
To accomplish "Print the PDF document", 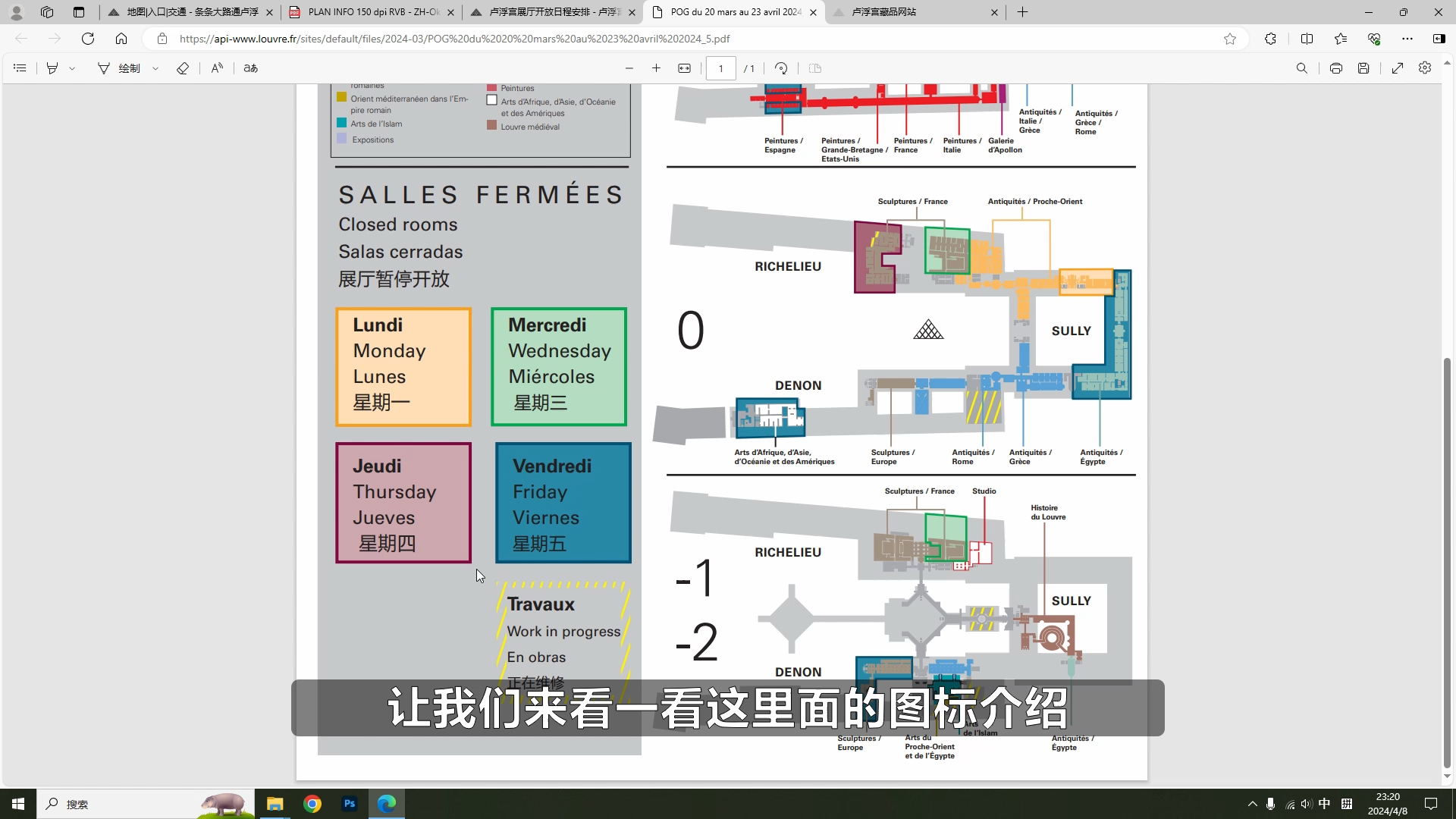I will click(1336, 68).
